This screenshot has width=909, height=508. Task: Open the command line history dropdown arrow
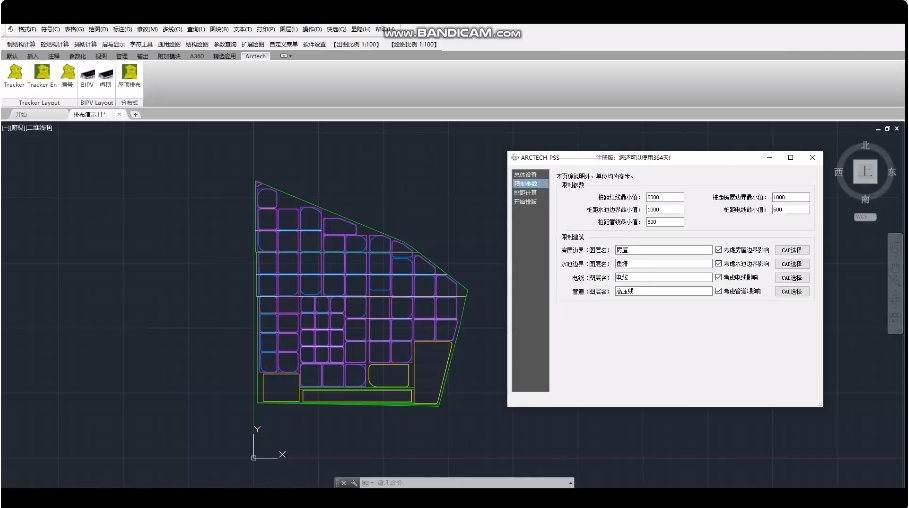point(570,483)
